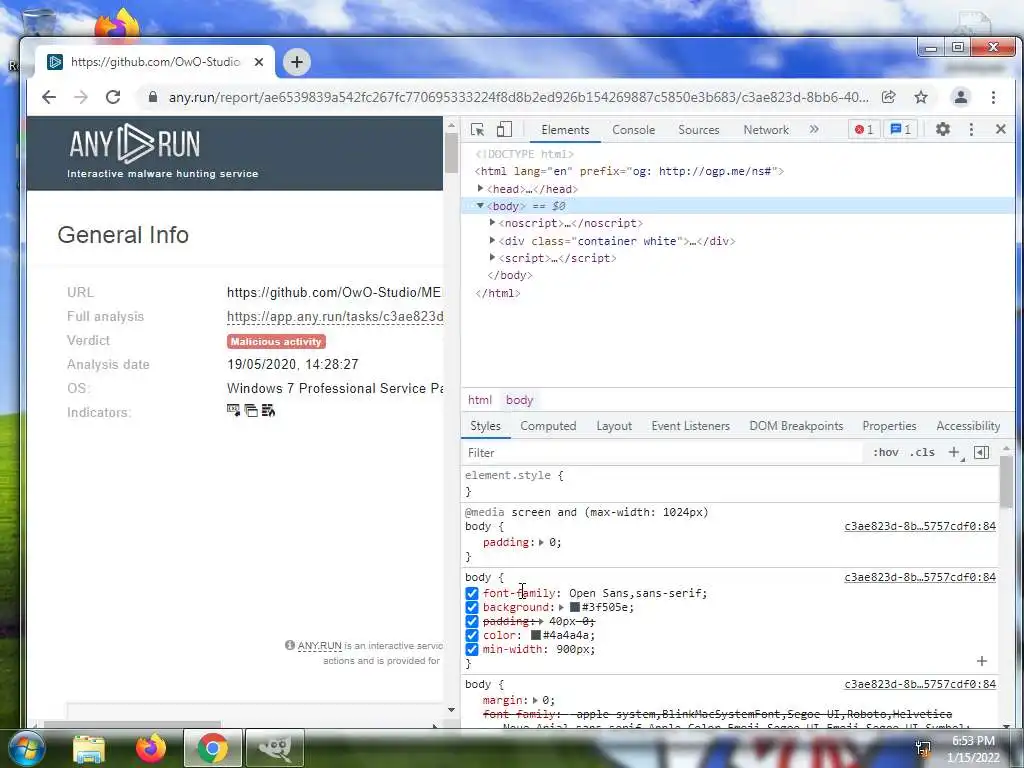The height and width of the screenshot is (768, 1024).
Task: Toggle .cls class editor
Action: click(922, 453)
